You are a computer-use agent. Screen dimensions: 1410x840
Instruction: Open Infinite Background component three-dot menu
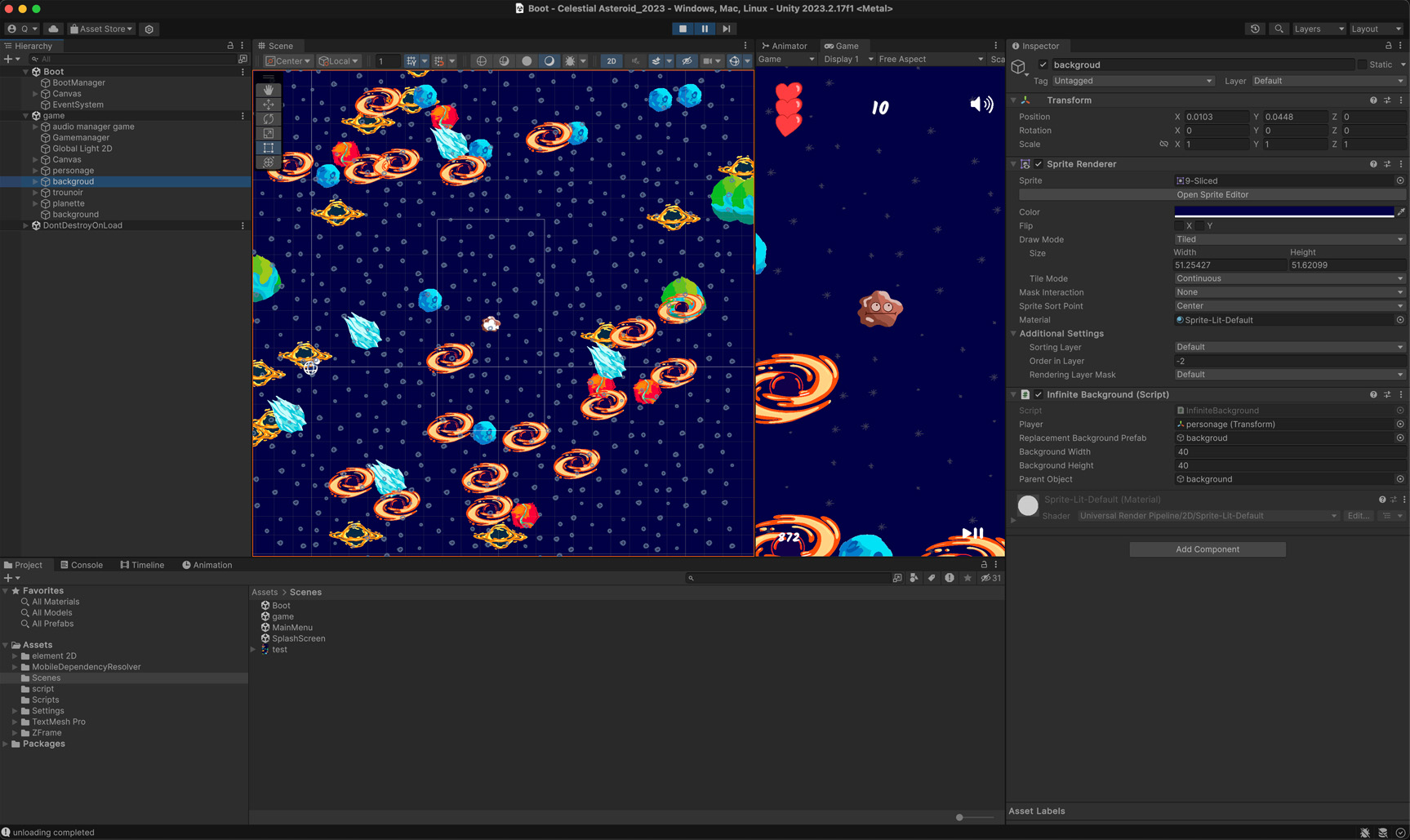pos(1401,394)
